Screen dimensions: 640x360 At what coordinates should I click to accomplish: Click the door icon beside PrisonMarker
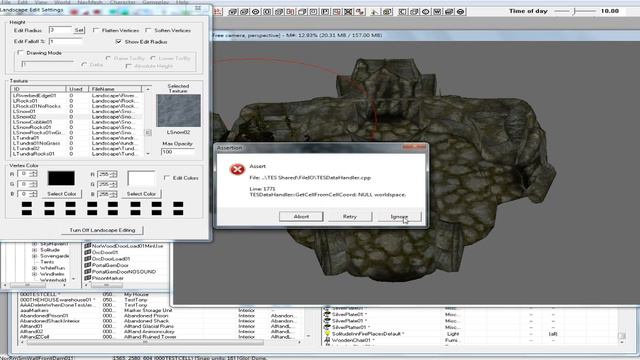coord(87,278)
